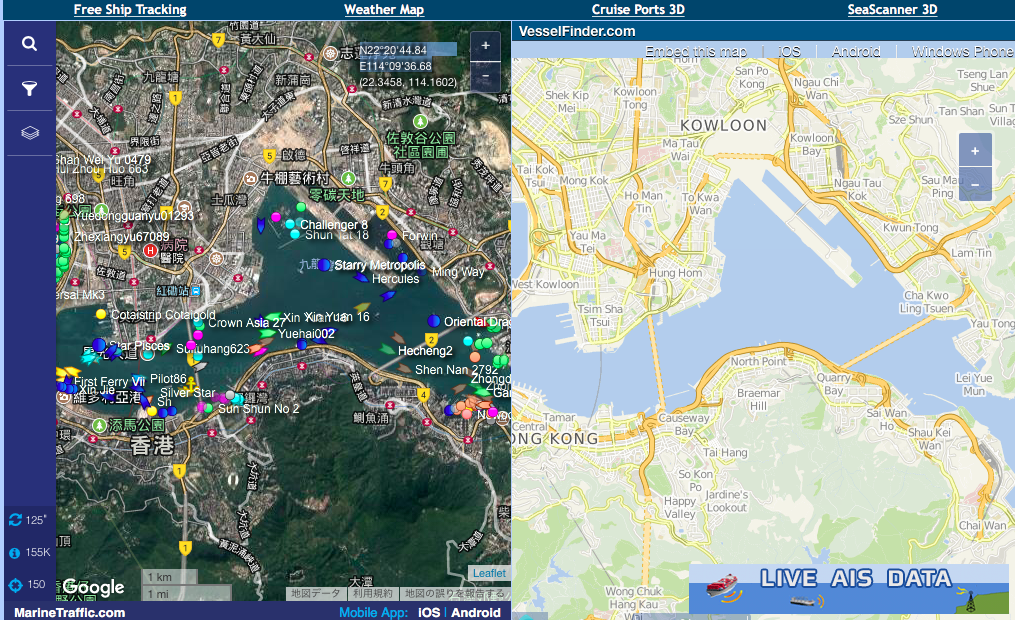Open the VesselFinder iOS app link
The width and height of the screenshot is (1015, 620).
[788, 51]
